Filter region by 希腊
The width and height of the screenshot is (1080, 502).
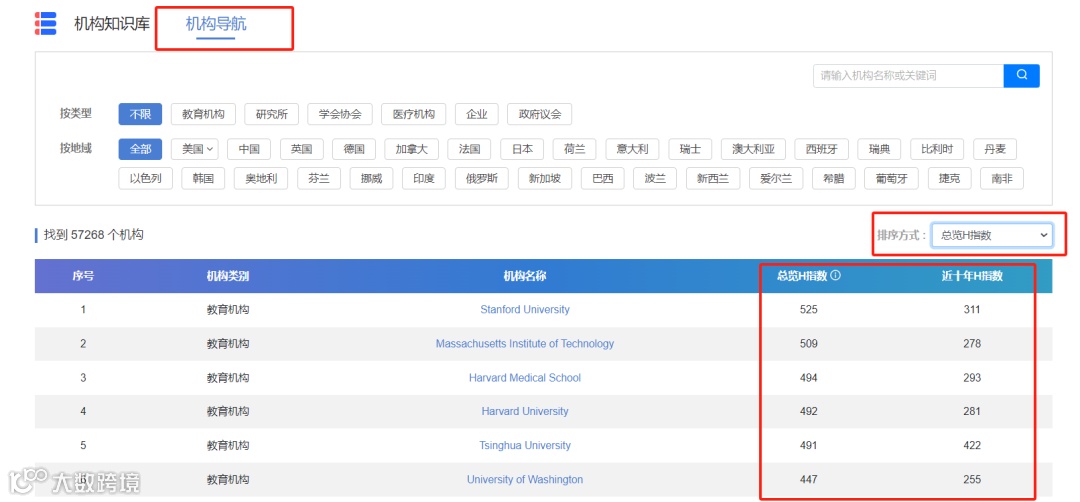(x=833, y=178)
